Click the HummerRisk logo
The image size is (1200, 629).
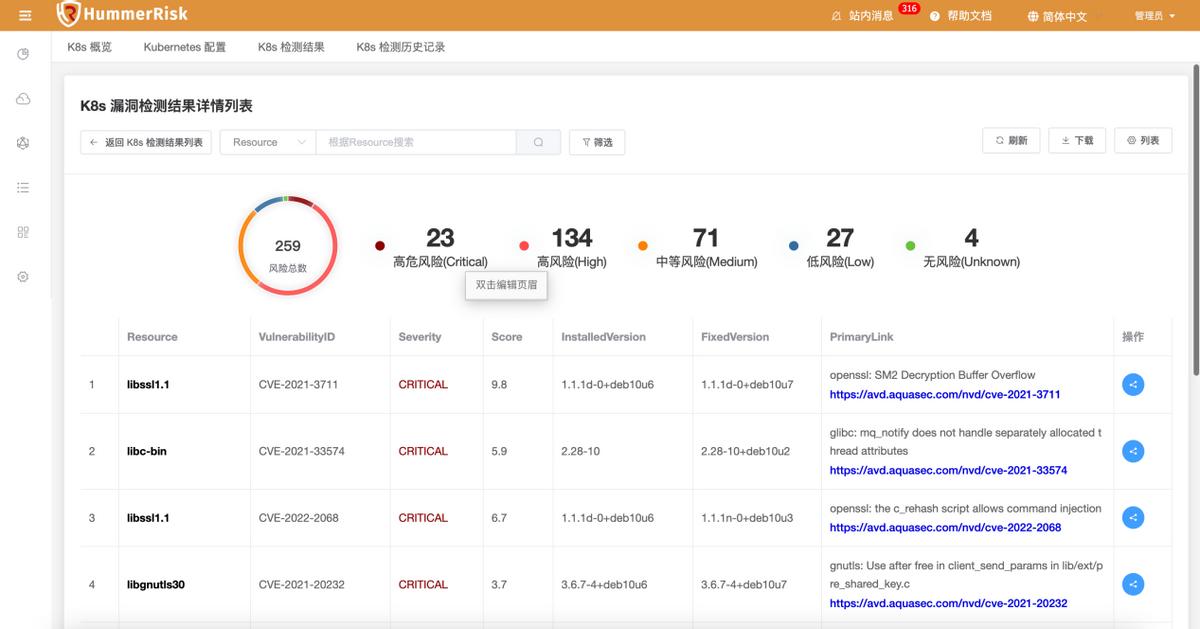(120, 15)
